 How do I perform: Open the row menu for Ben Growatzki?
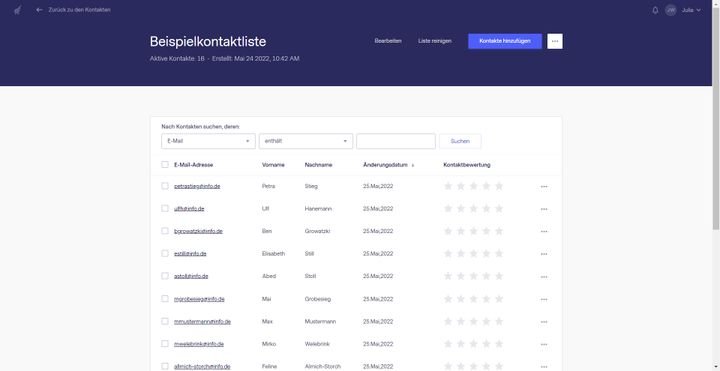pos(544,231)
